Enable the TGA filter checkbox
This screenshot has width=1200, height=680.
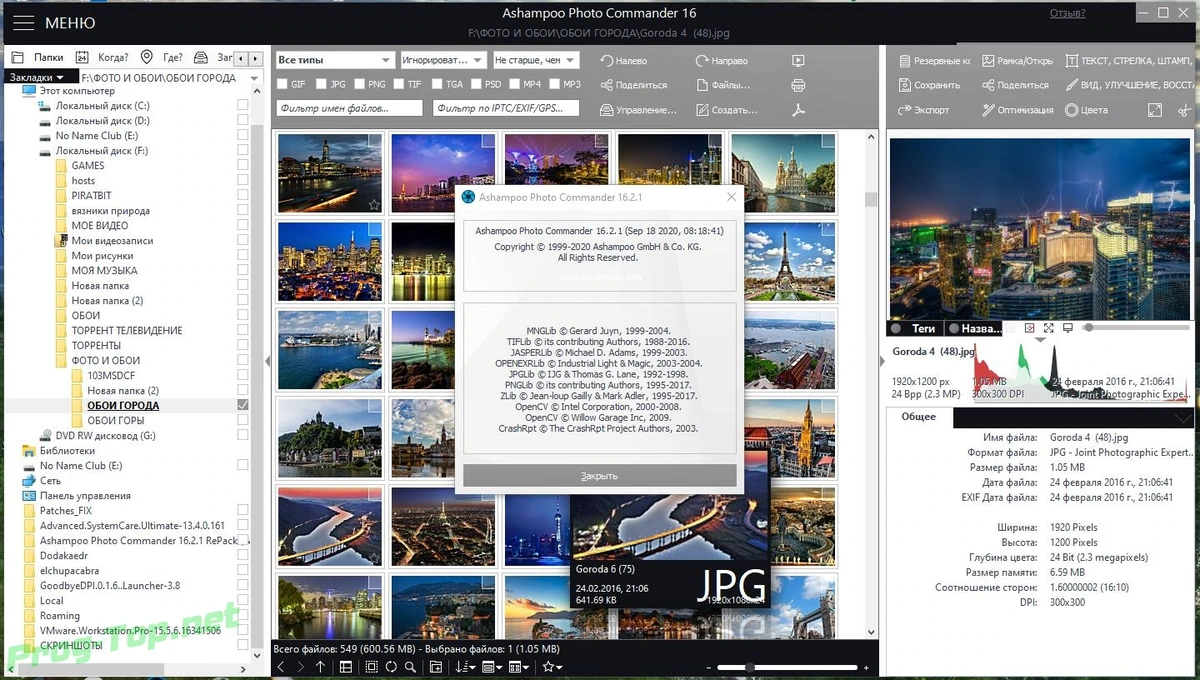pos(438,85)
